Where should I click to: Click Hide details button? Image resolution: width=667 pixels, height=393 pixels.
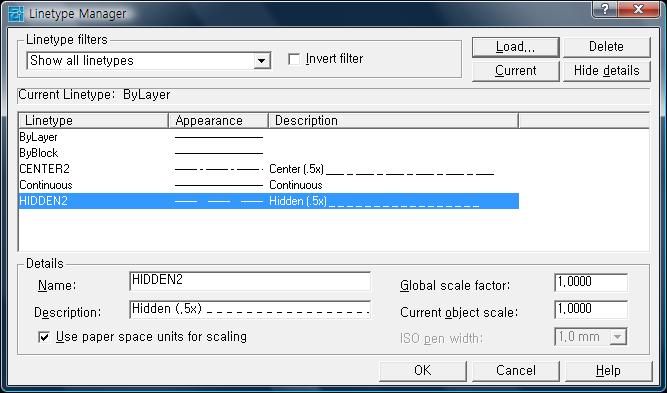click(x=607, y=71)
